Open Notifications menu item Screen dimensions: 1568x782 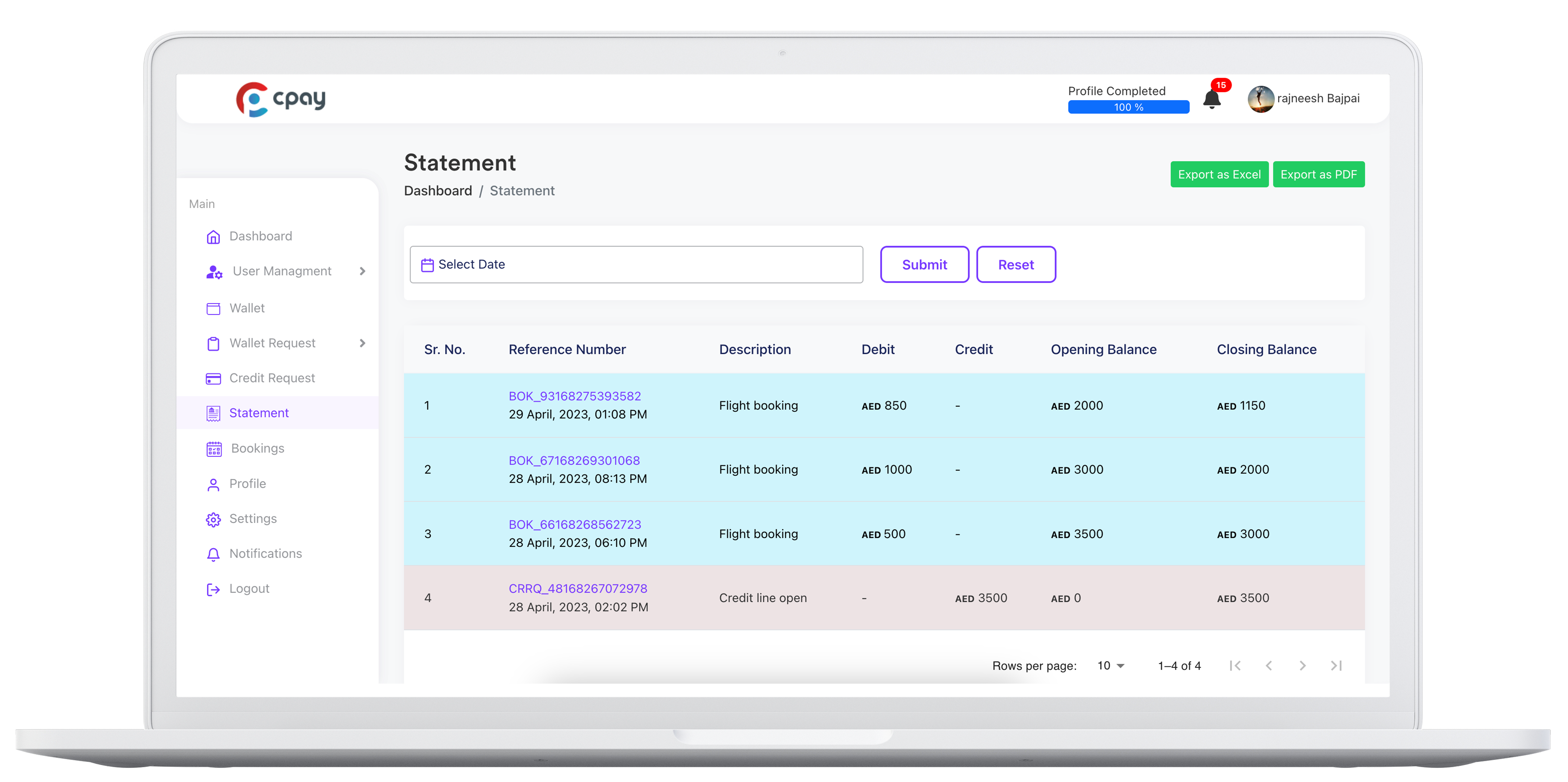[265, 554]
